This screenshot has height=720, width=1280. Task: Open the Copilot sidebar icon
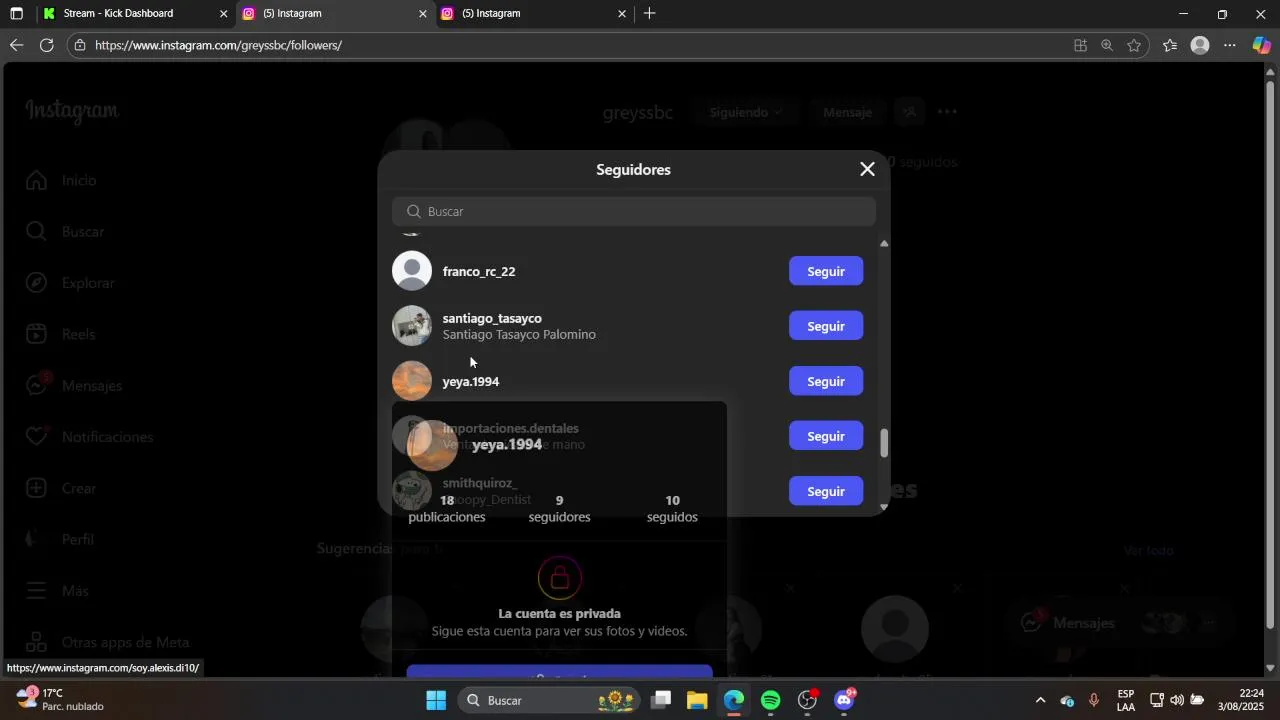1262,45
